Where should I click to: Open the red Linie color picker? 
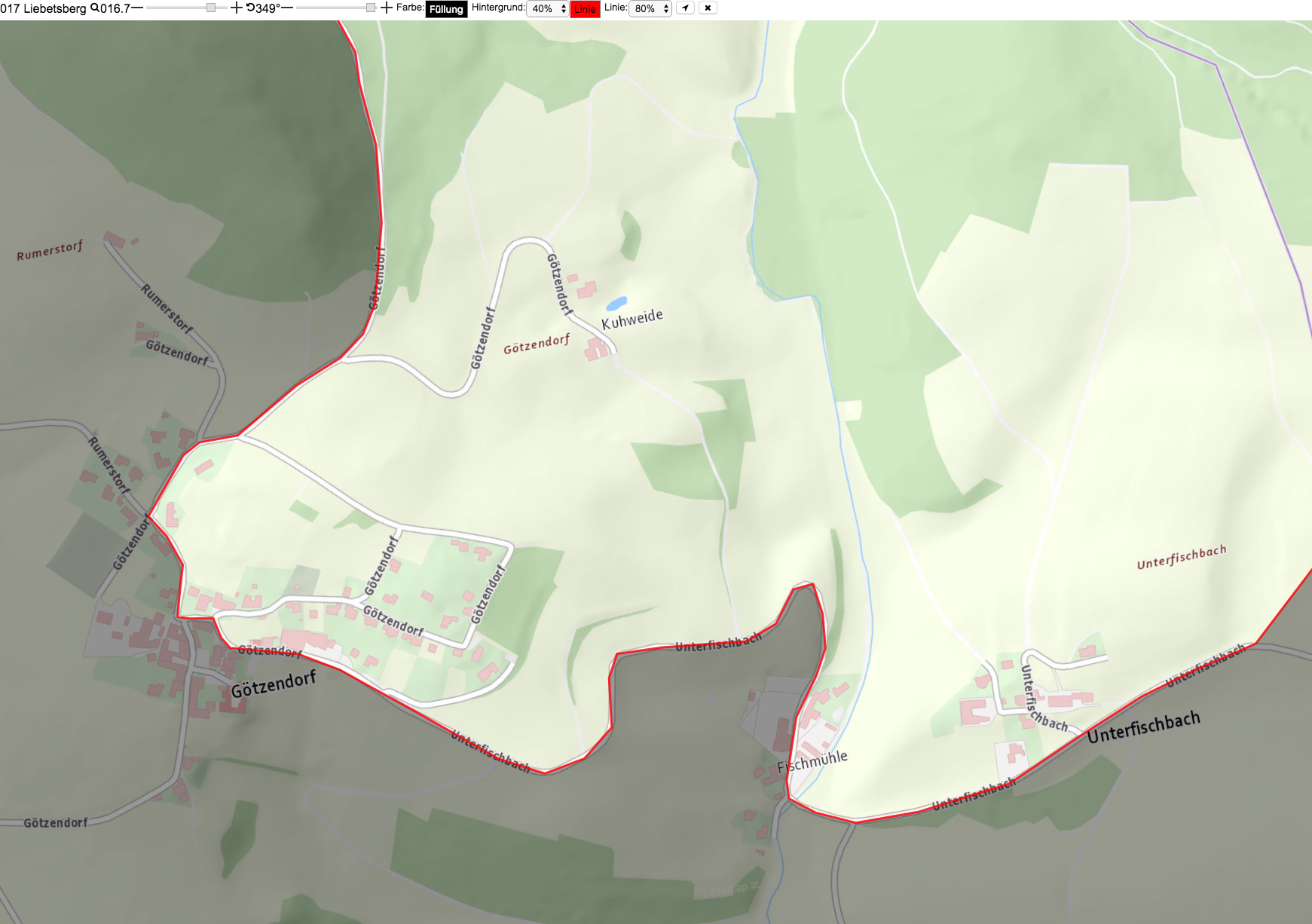coord(585,9)
